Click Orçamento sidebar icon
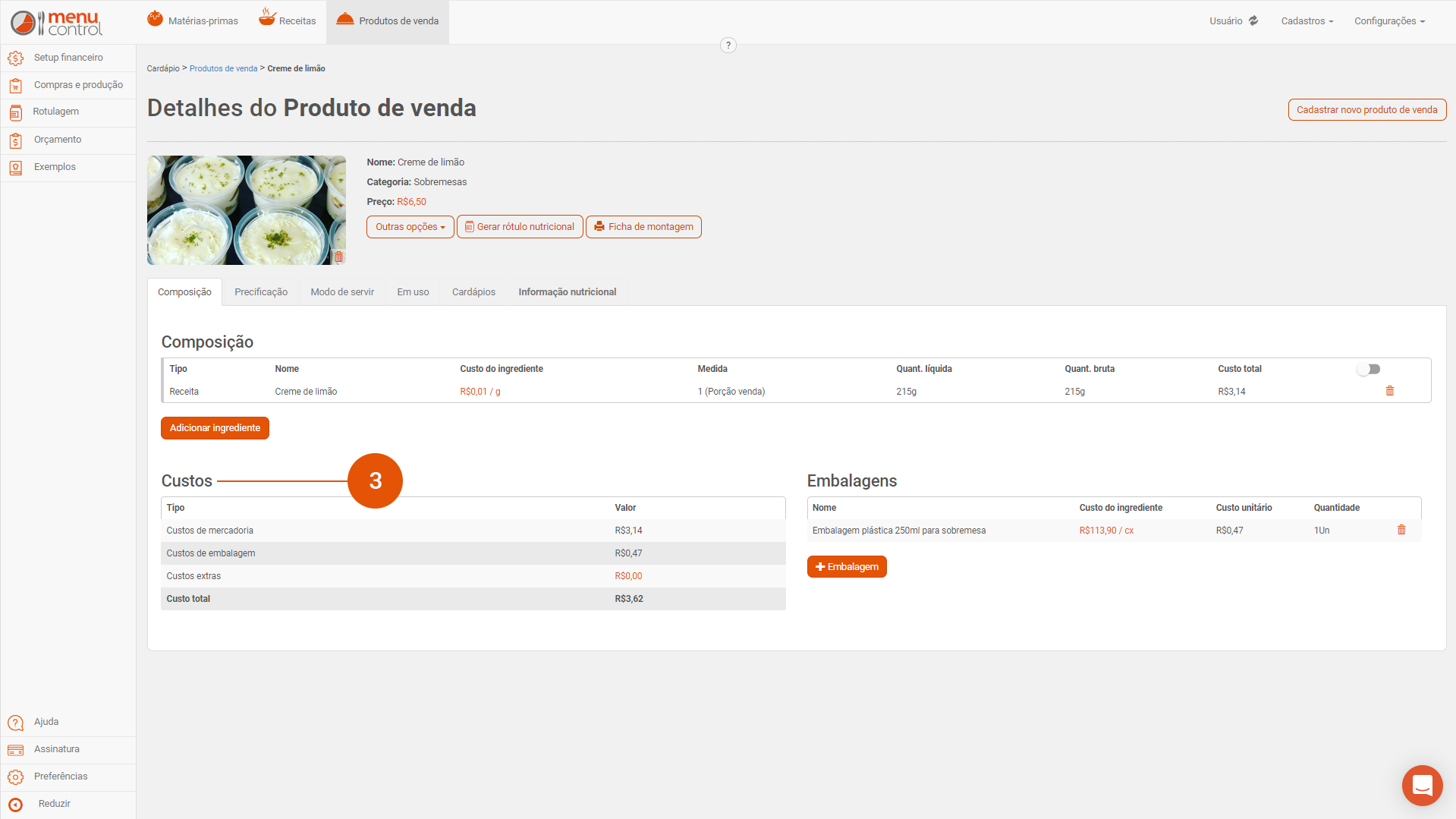The height and width of the screenshot is (819, 1456). [16, 140]
